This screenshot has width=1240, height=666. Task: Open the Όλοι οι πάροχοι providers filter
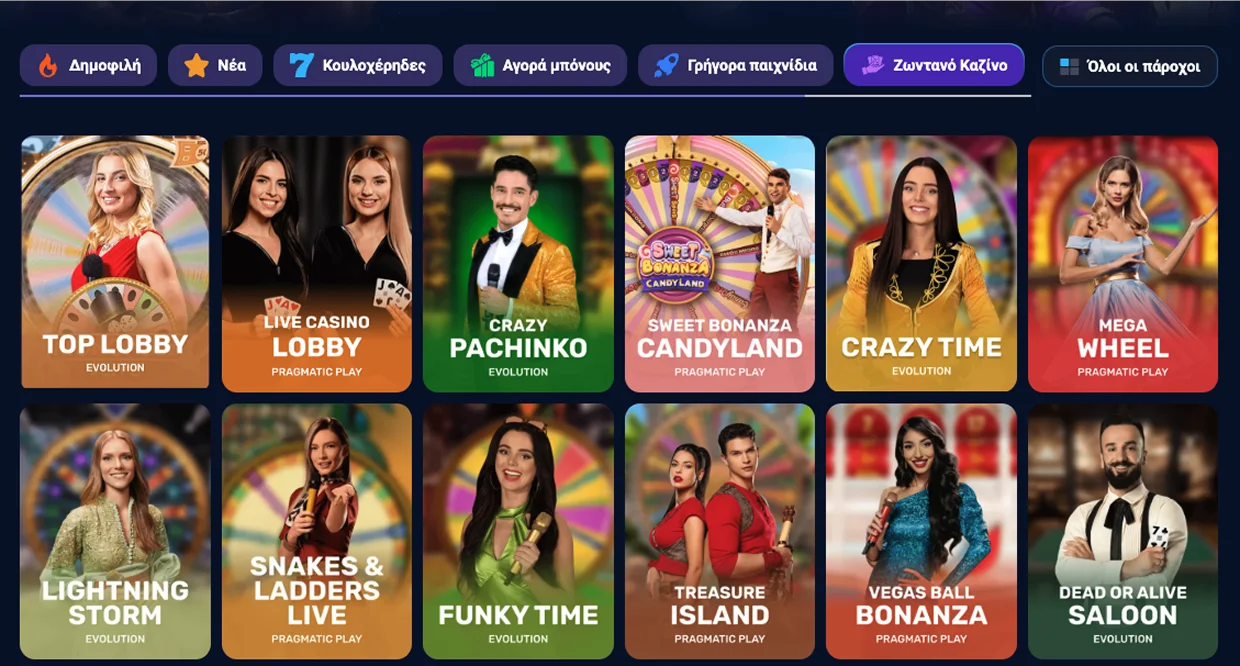pyautogui.click(x=1130, y=67)
